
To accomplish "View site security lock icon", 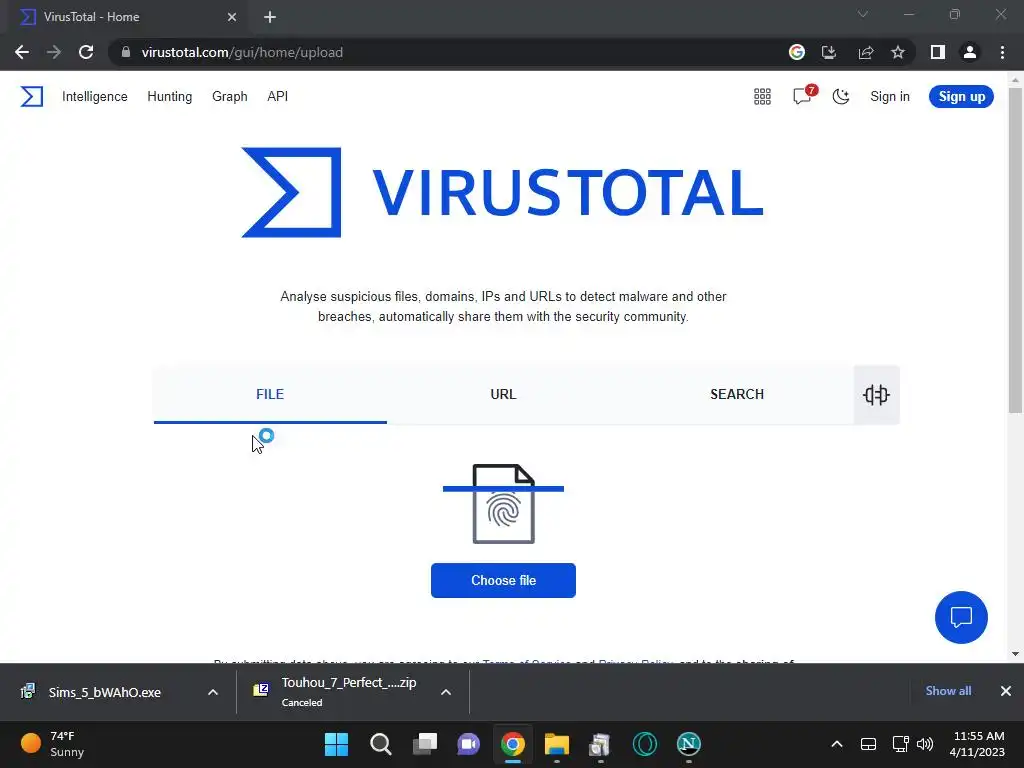I will 126,52.
